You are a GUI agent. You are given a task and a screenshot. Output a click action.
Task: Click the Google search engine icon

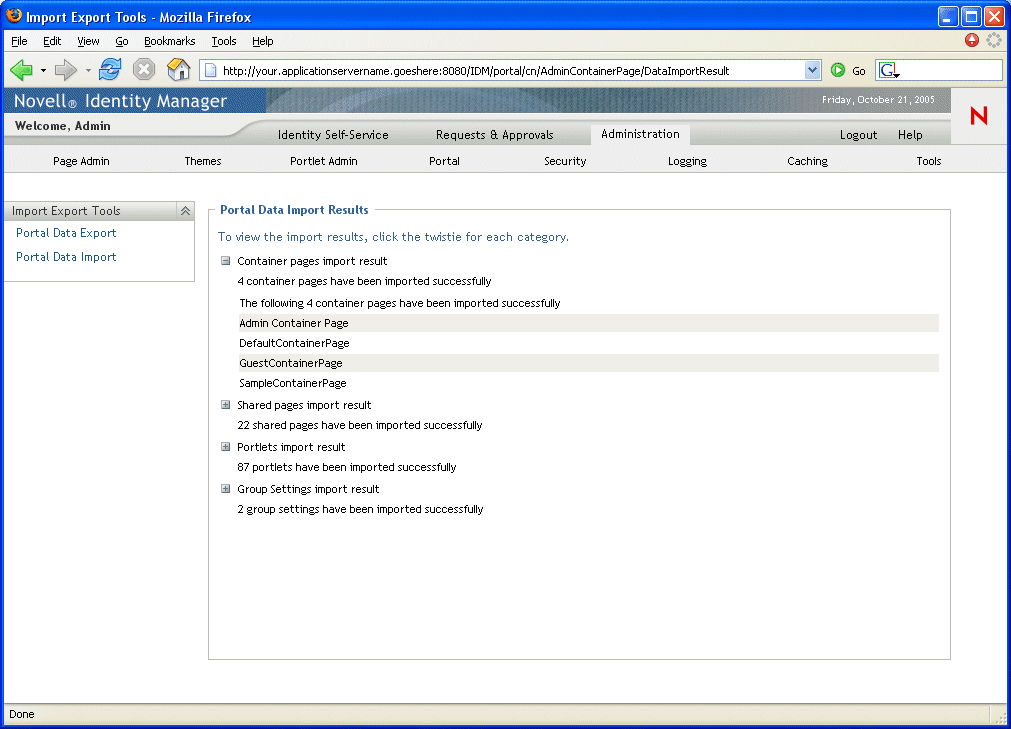click(888, 70)
